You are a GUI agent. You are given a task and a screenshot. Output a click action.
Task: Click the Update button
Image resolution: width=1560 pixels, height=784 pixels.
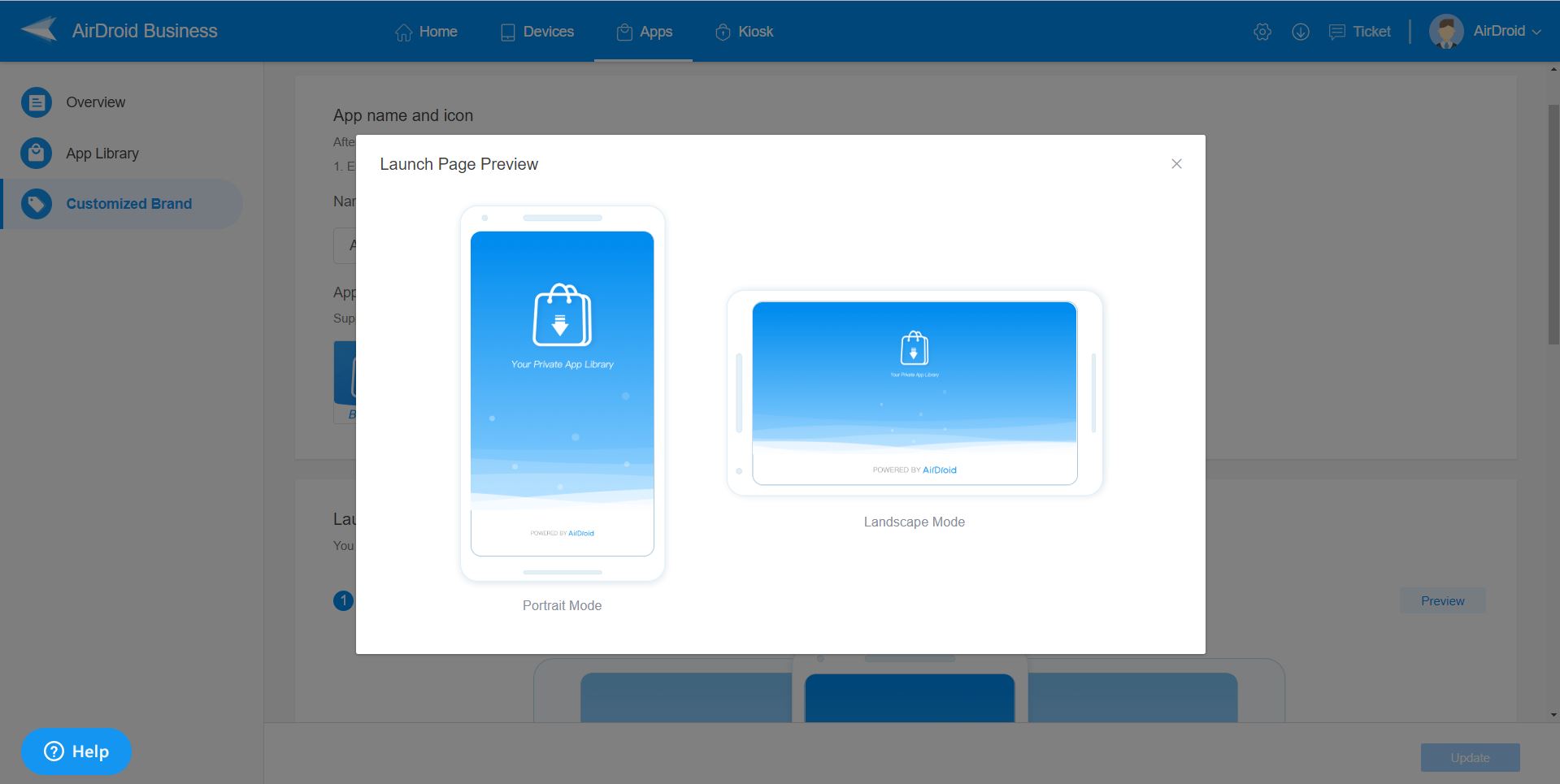1470,757
